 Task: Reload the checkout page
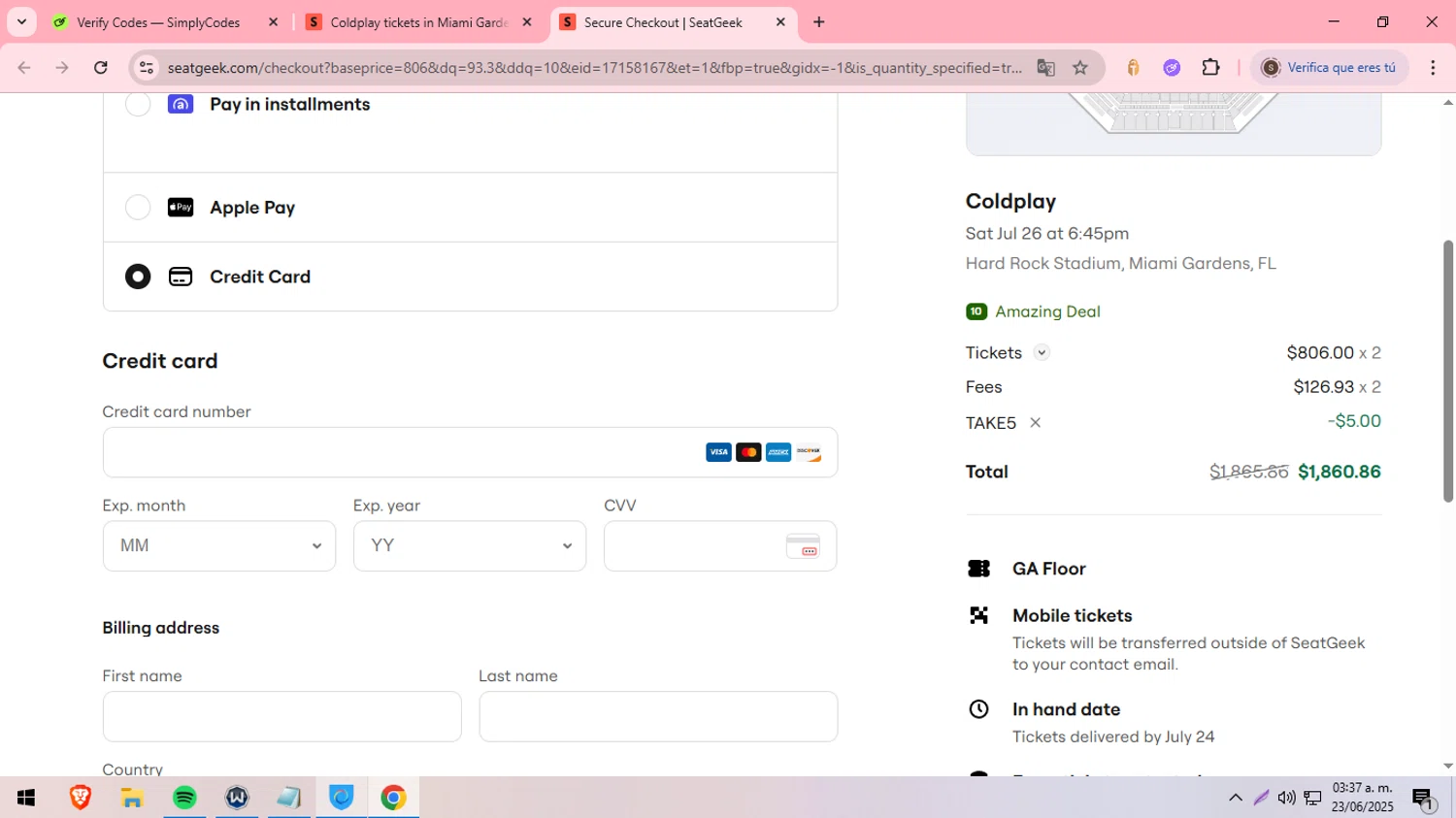tap(101, 68)
